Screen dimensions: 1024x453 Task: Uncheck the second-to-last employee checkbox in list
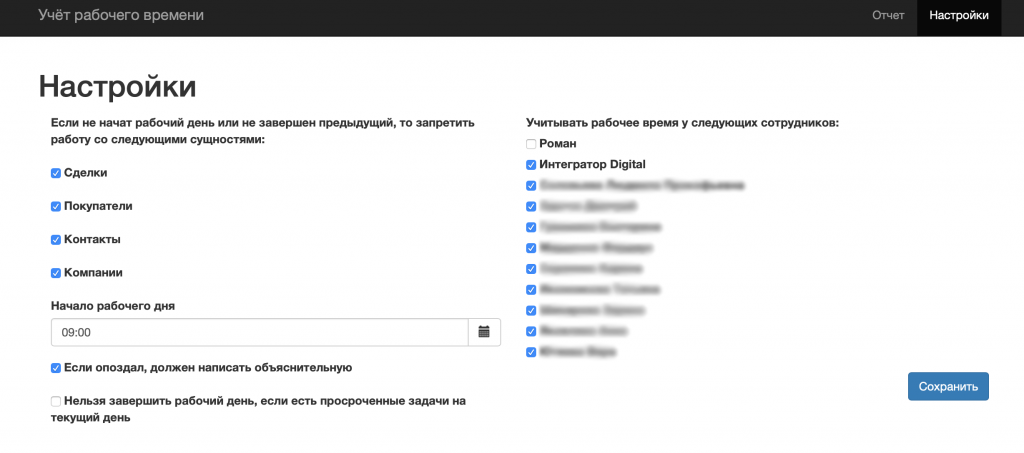click(531, 331)
